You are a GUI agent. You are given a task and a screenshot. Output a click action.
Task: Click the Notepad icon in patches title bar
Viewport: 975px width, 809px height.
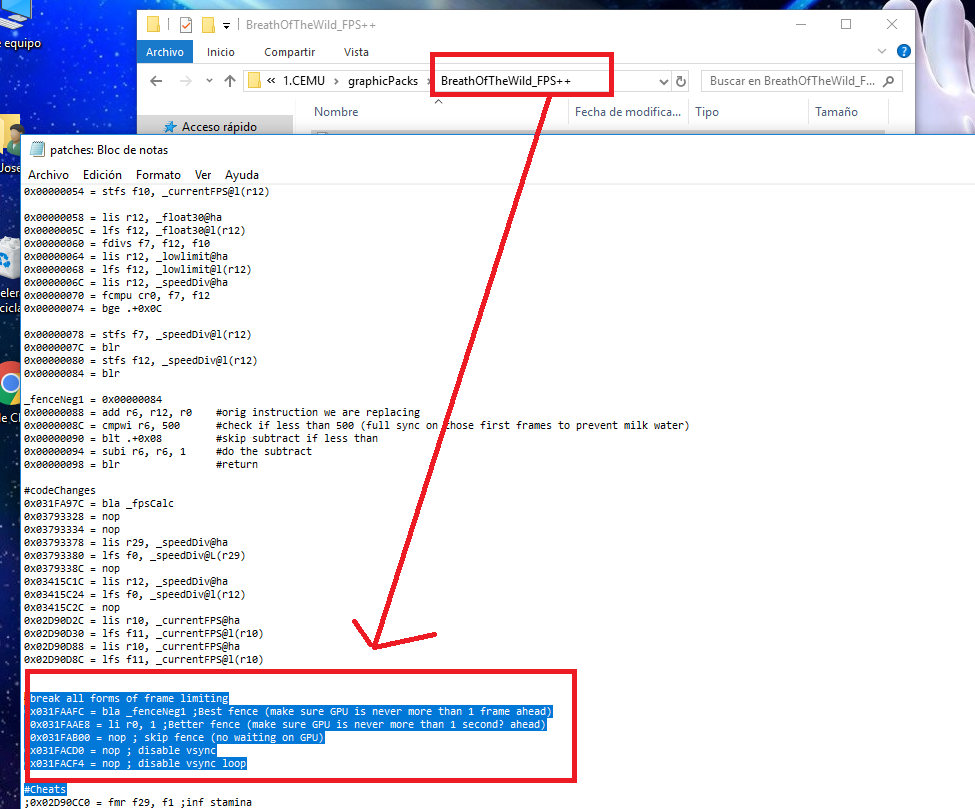[x=37, y=149]
